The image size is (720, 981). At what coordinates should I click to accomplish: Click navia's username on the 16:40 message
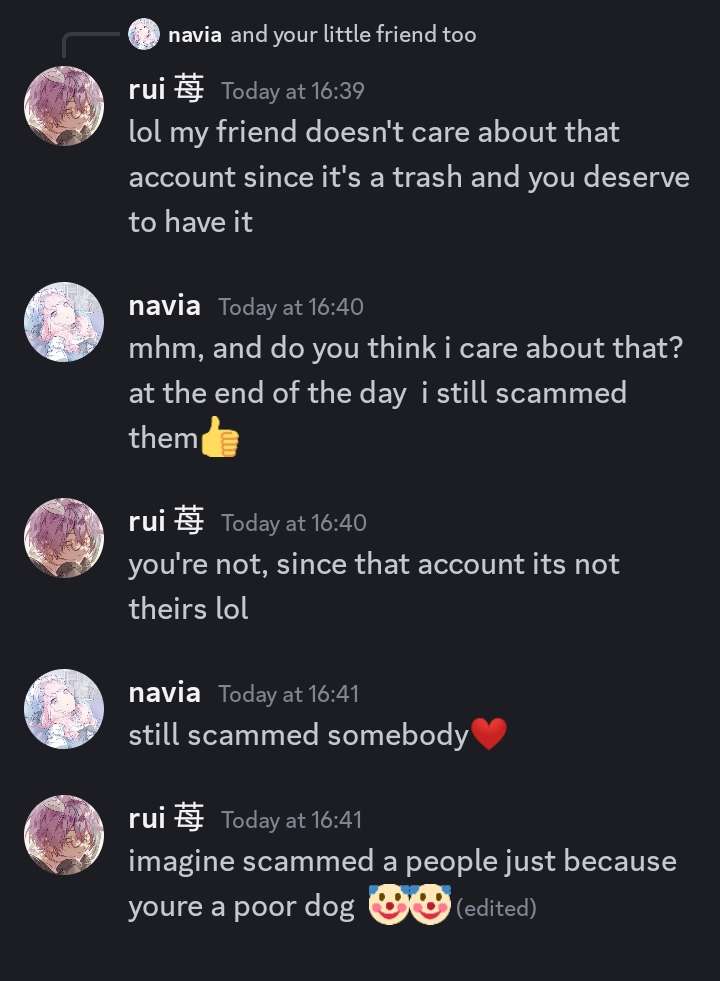(x=164, y=306)
